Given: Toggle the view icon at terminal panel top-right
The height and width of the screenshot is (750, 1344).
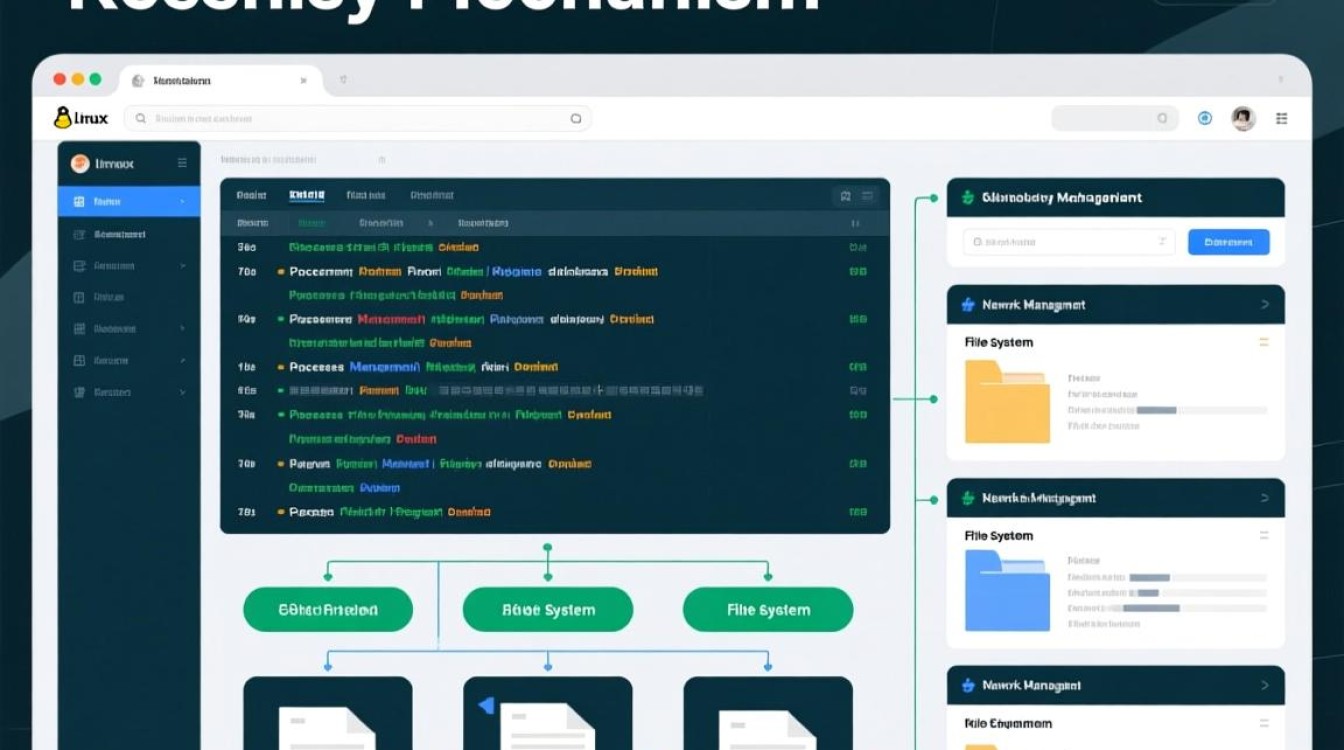Looking at the screenshot, I should [x=846, y=196].
